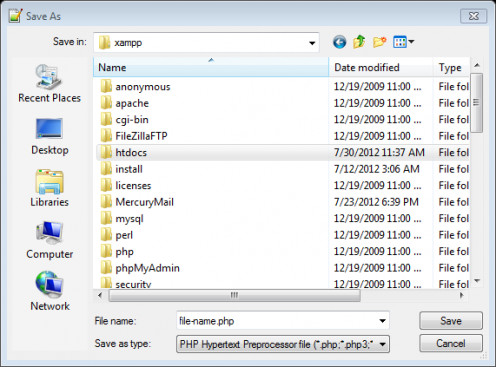The width and height of the screenshot is (496, 367).
Task: Click the Save button
Action: pyautogui.click(x=451, y=321)
